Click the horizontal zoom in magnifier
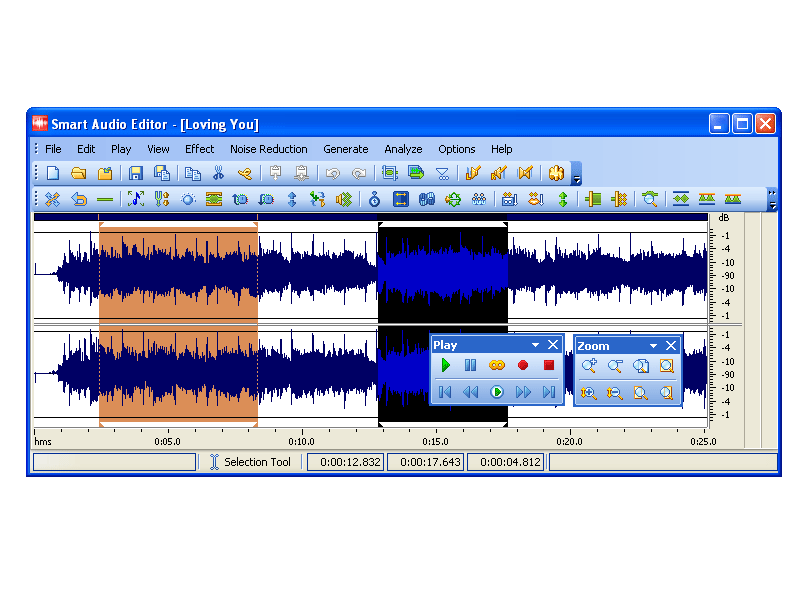 pos(589,366)
